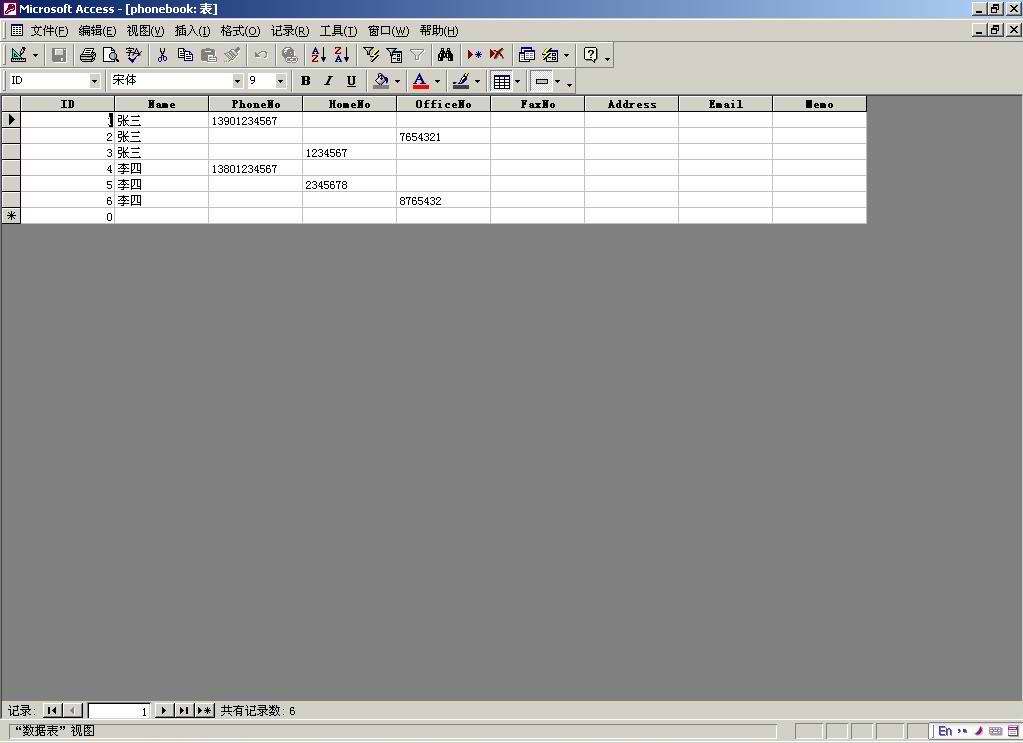Screen dimensions: 1023x743
Task: Go to previous record navigation button
Action: 72,710
